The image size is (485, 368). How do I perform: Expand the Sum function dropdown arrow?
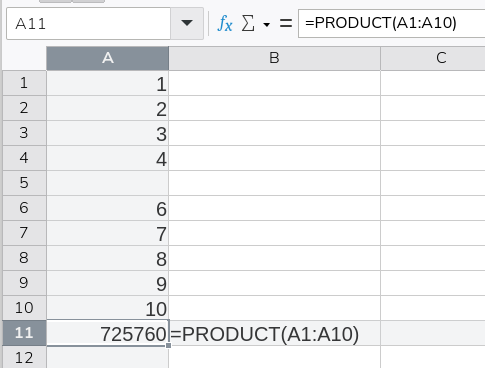click(266, 24)
